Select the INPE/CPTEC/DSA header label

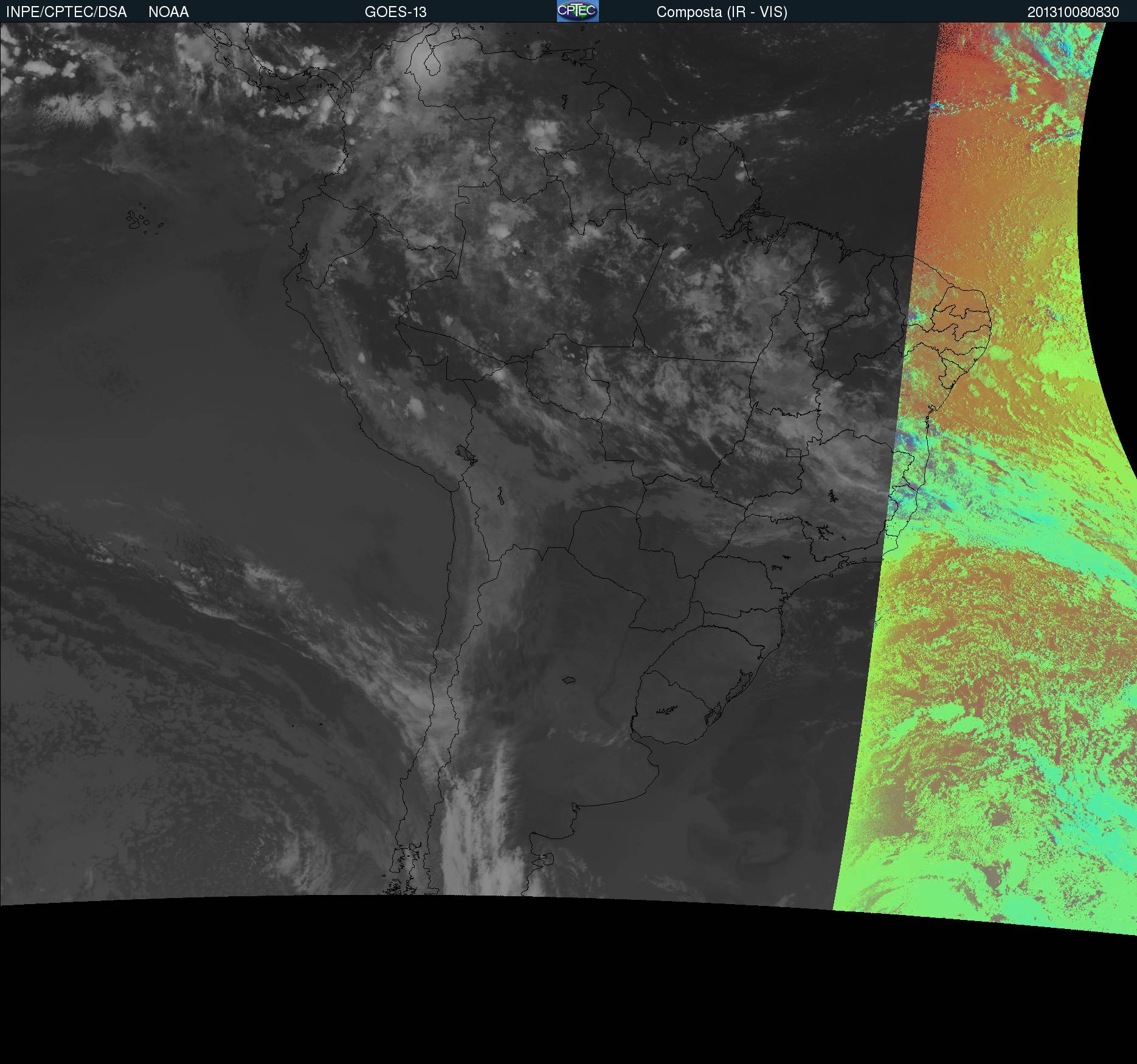click(x=66, y=12)
